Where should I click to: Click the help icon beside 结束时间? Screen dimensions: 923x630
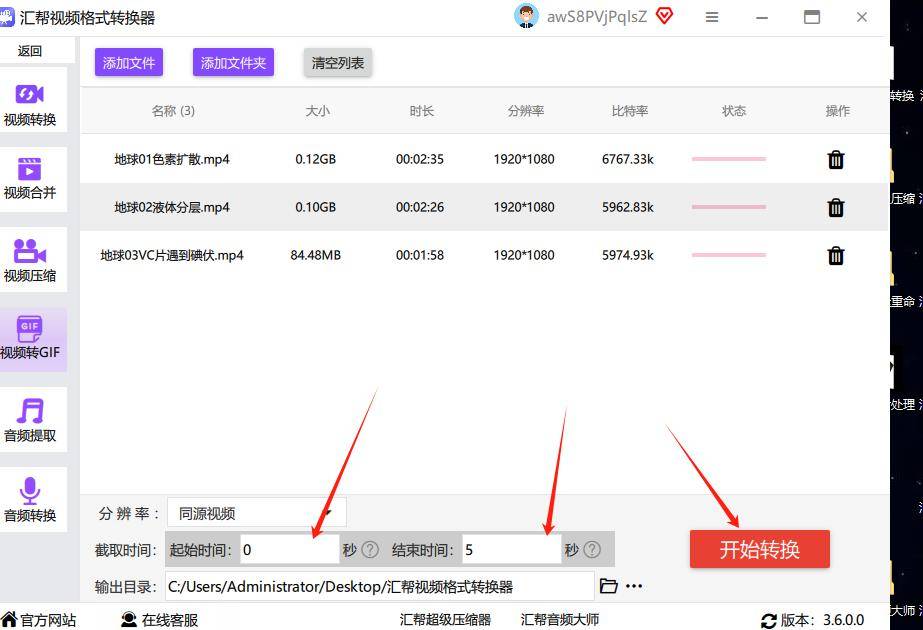click(592, 549)
